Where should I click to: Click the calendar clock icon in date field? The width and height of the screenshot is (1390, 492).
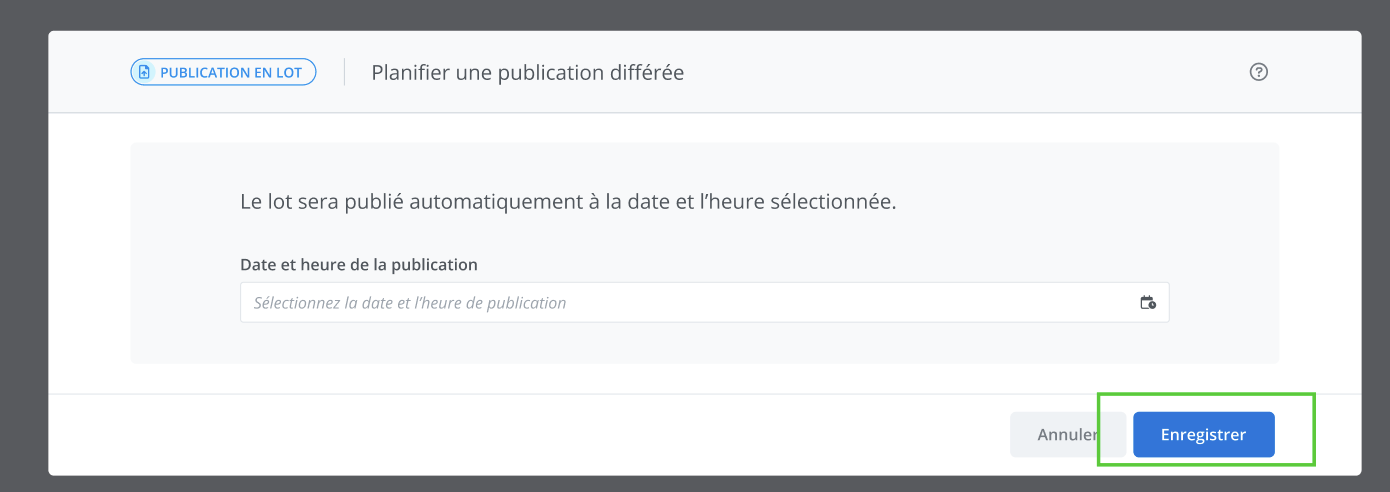coord(1148,302)
